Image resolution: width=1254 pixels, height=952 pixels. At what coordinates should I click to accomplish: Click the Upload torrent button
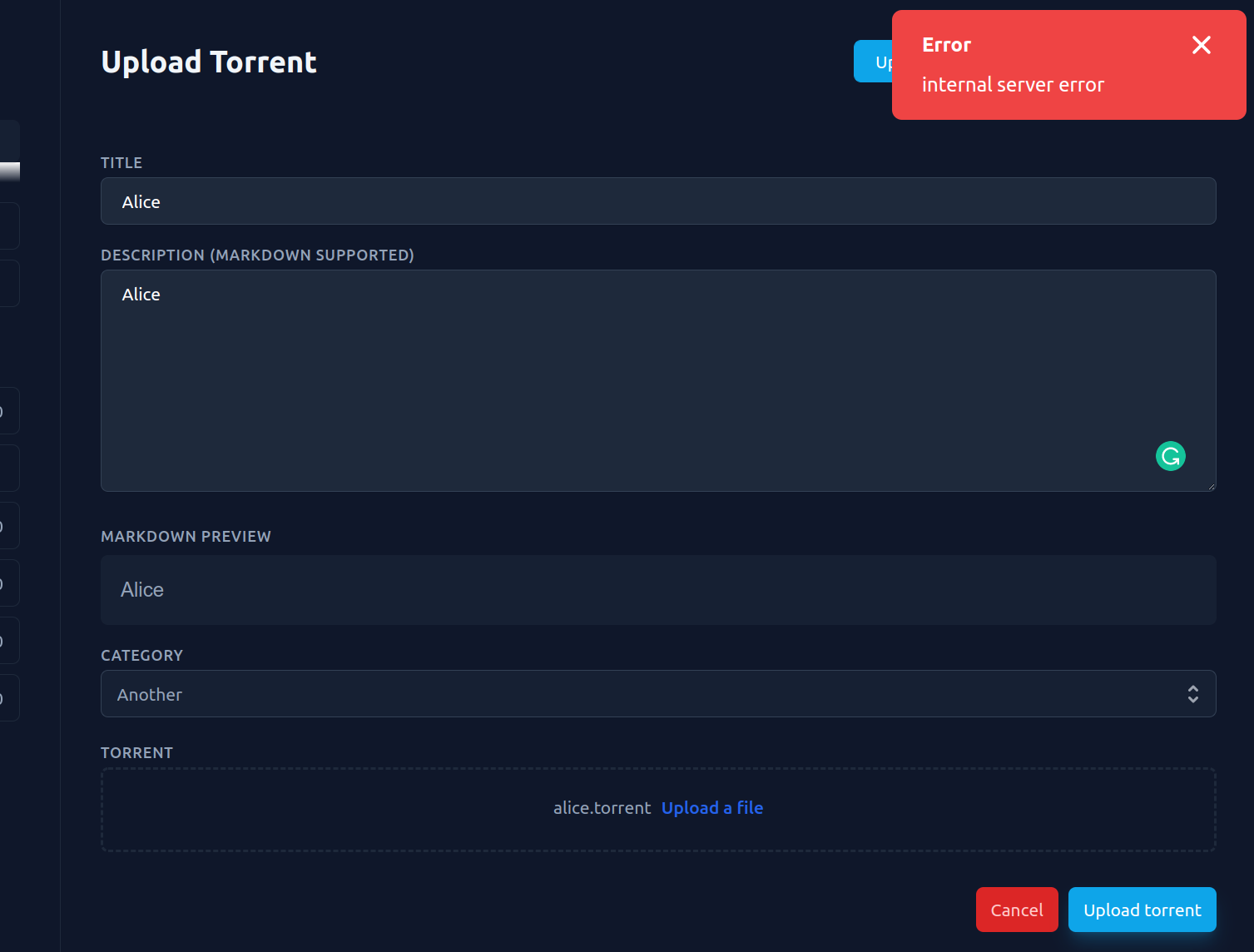pyautogui.click(x=1142, y=910)
